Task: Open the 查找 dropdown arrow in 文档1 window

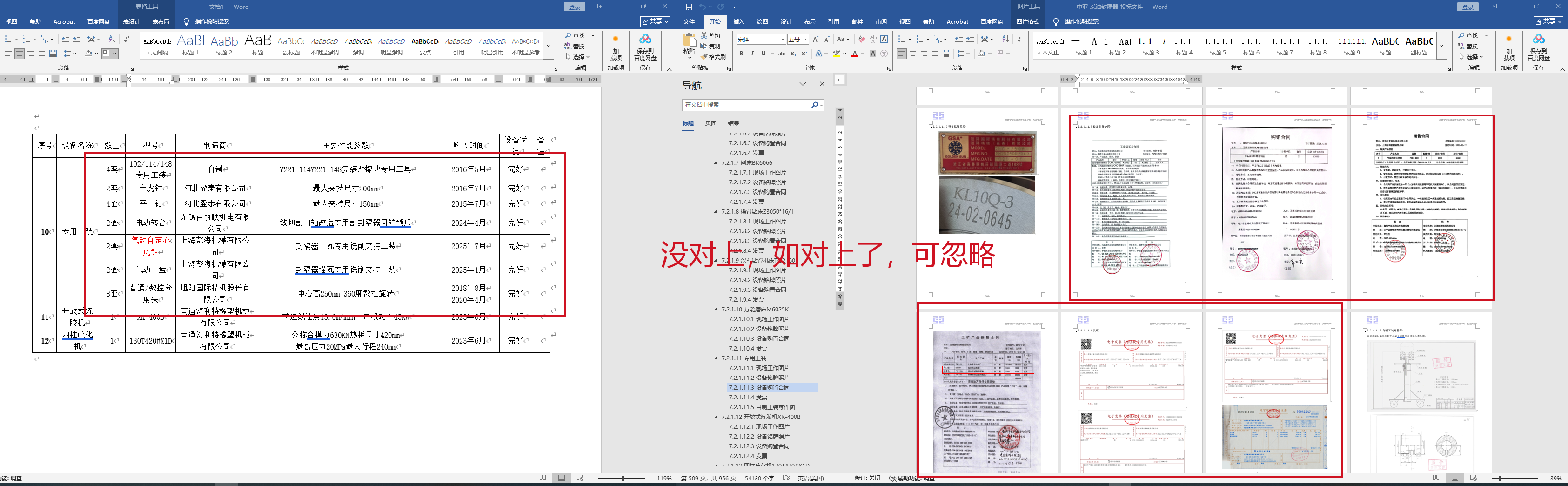Action: click(x=593, y=35)
